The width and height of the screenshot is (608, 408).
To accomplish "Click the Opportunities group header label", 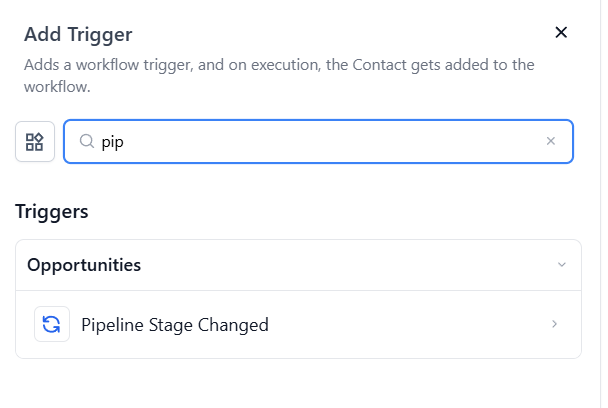I will 84,265.
